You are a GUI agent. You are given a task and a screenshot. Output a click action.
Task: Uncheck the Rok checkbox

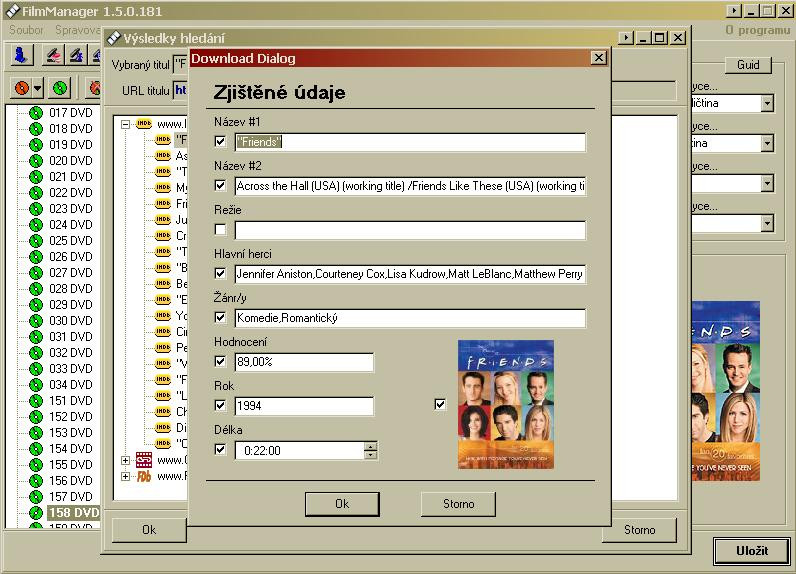pos(220,405)
